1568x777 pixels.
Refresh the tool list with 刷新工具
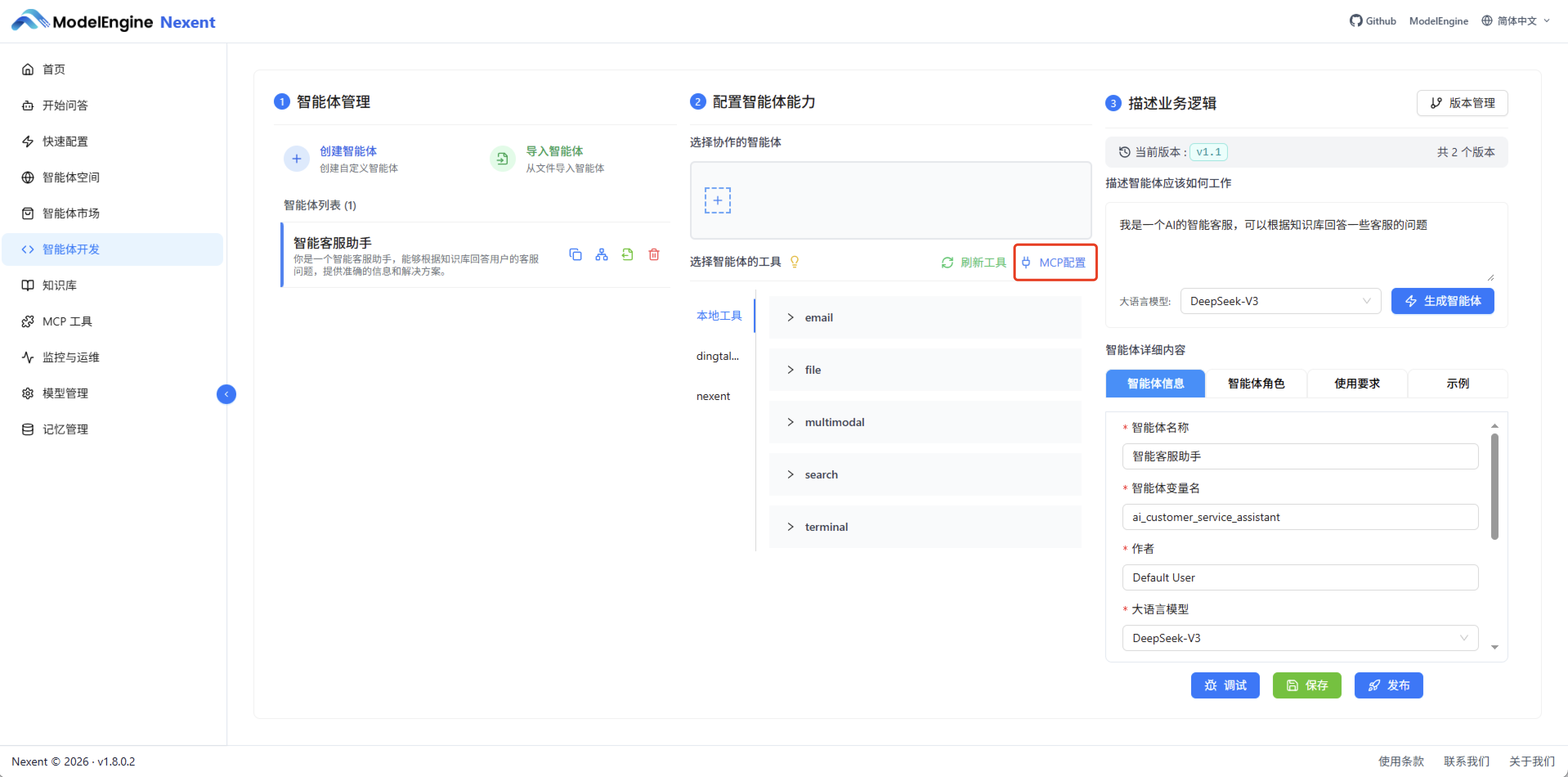tap(973, 263)
